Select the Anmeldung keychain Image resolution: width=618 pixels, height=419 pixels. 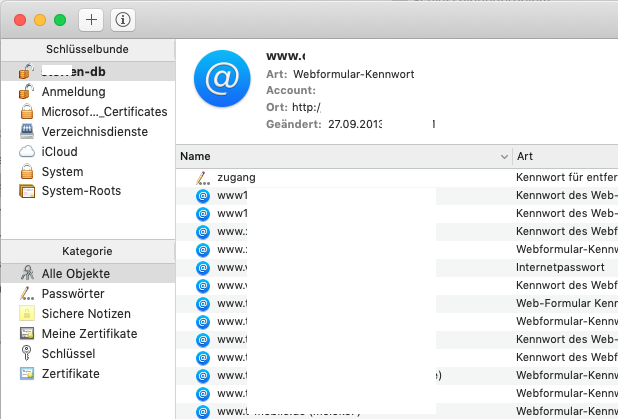pyautogui.click(x=88, y=91)
